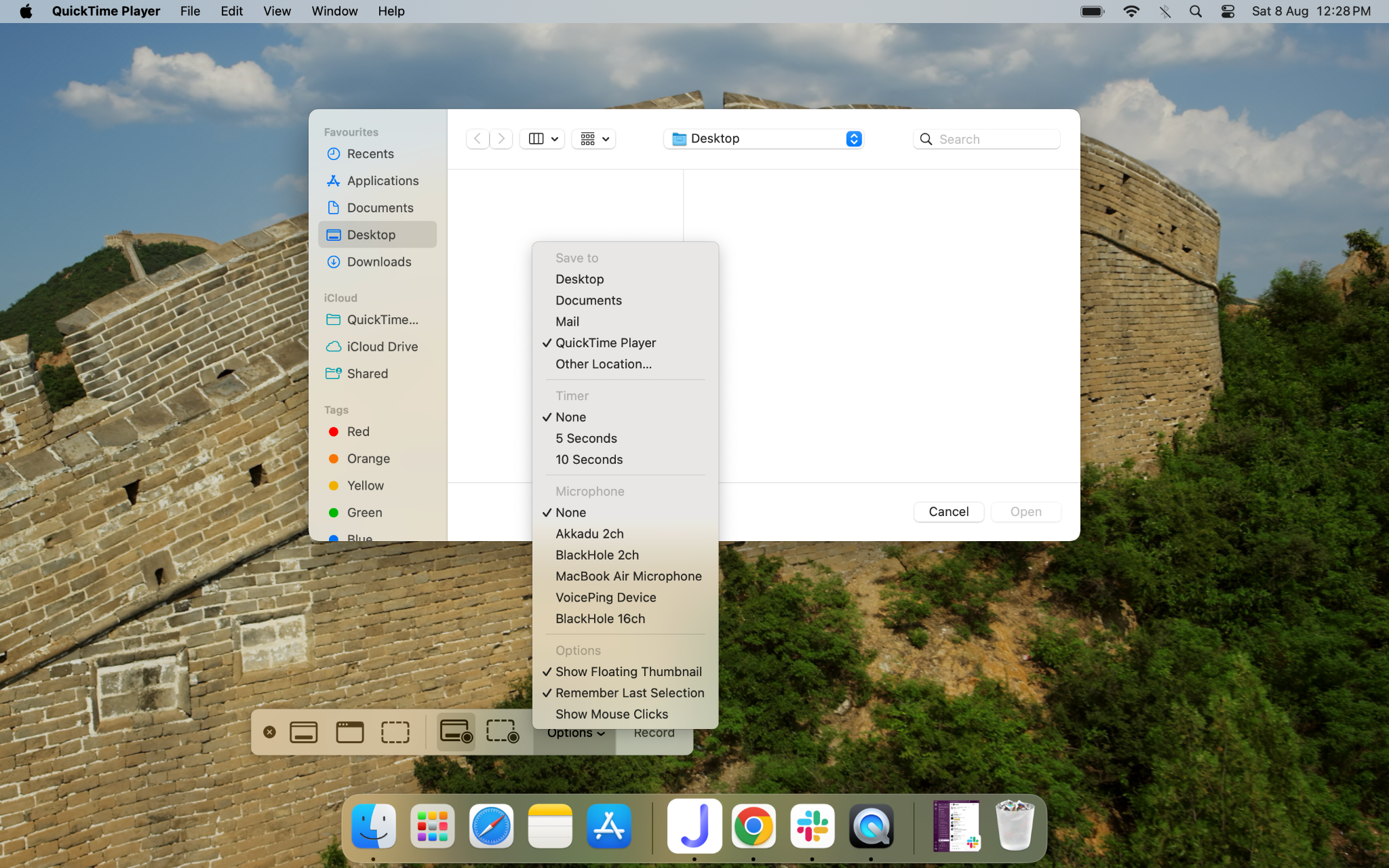Click the Applications icon in sidebar
Image resolution: width=1389 pixels, height=868 pixels.
333,181
